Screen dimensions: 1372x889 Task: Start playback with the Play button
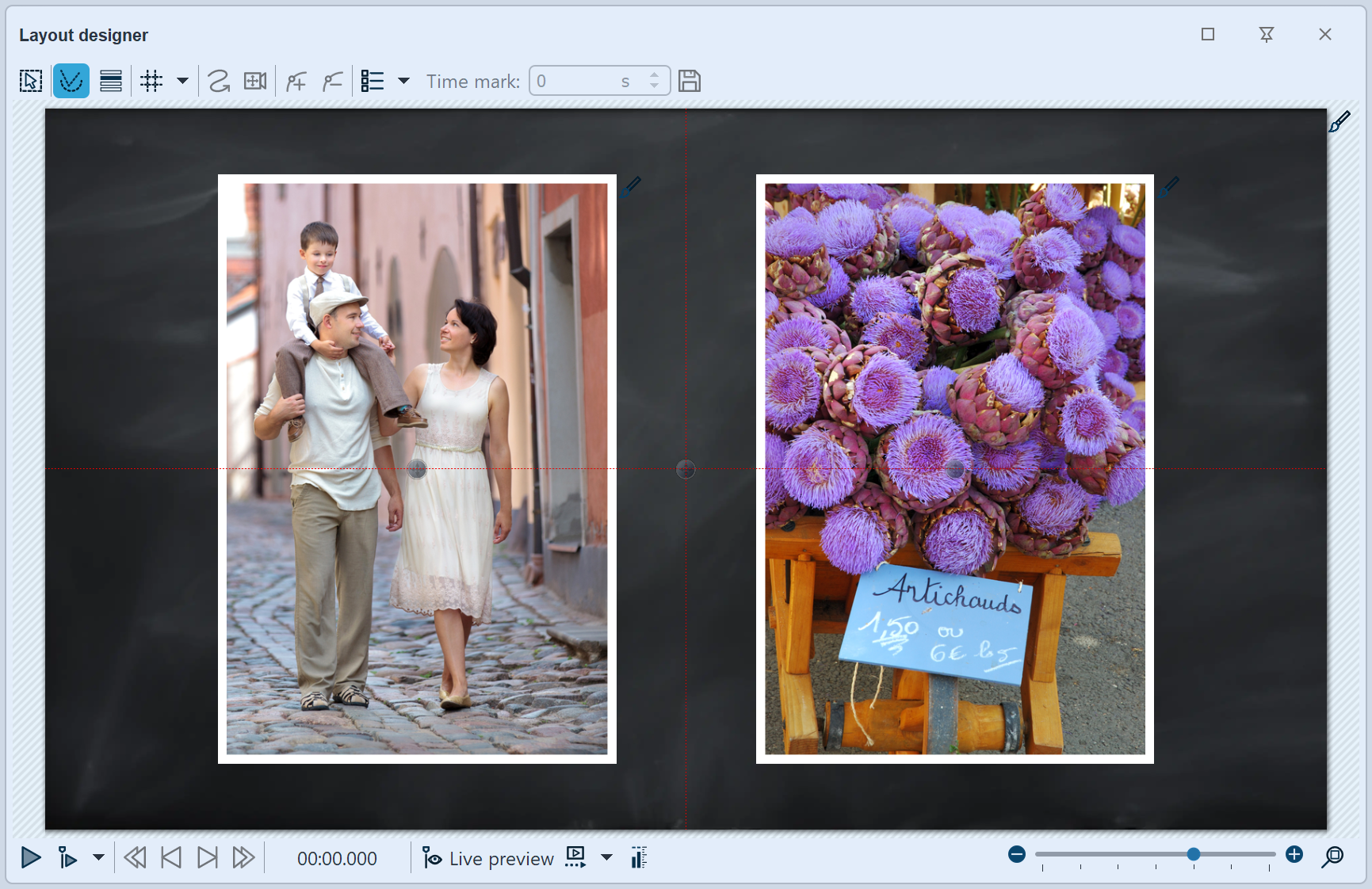point(31,857)
